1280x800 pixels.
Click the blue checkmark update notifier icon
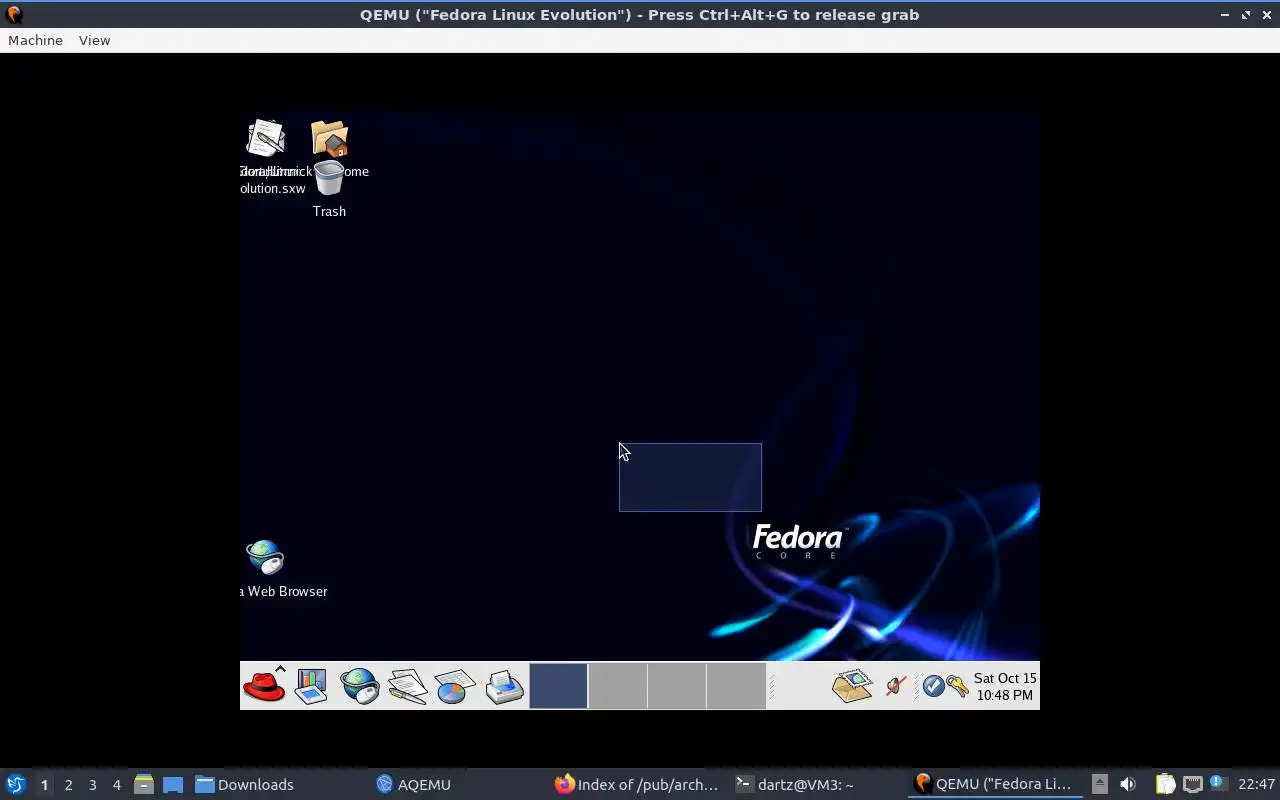[933, 686]
